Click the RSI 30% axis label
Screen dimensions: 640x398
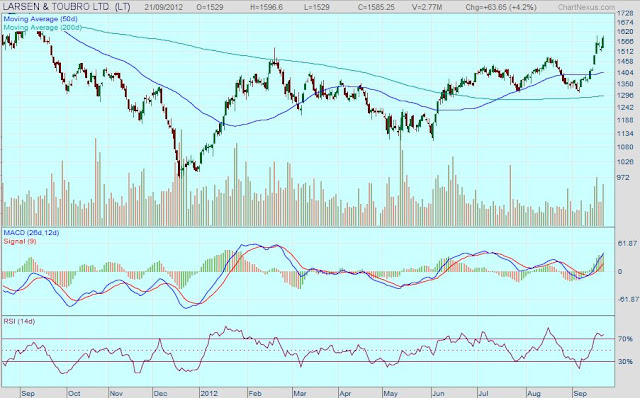(x=625, y=362)
